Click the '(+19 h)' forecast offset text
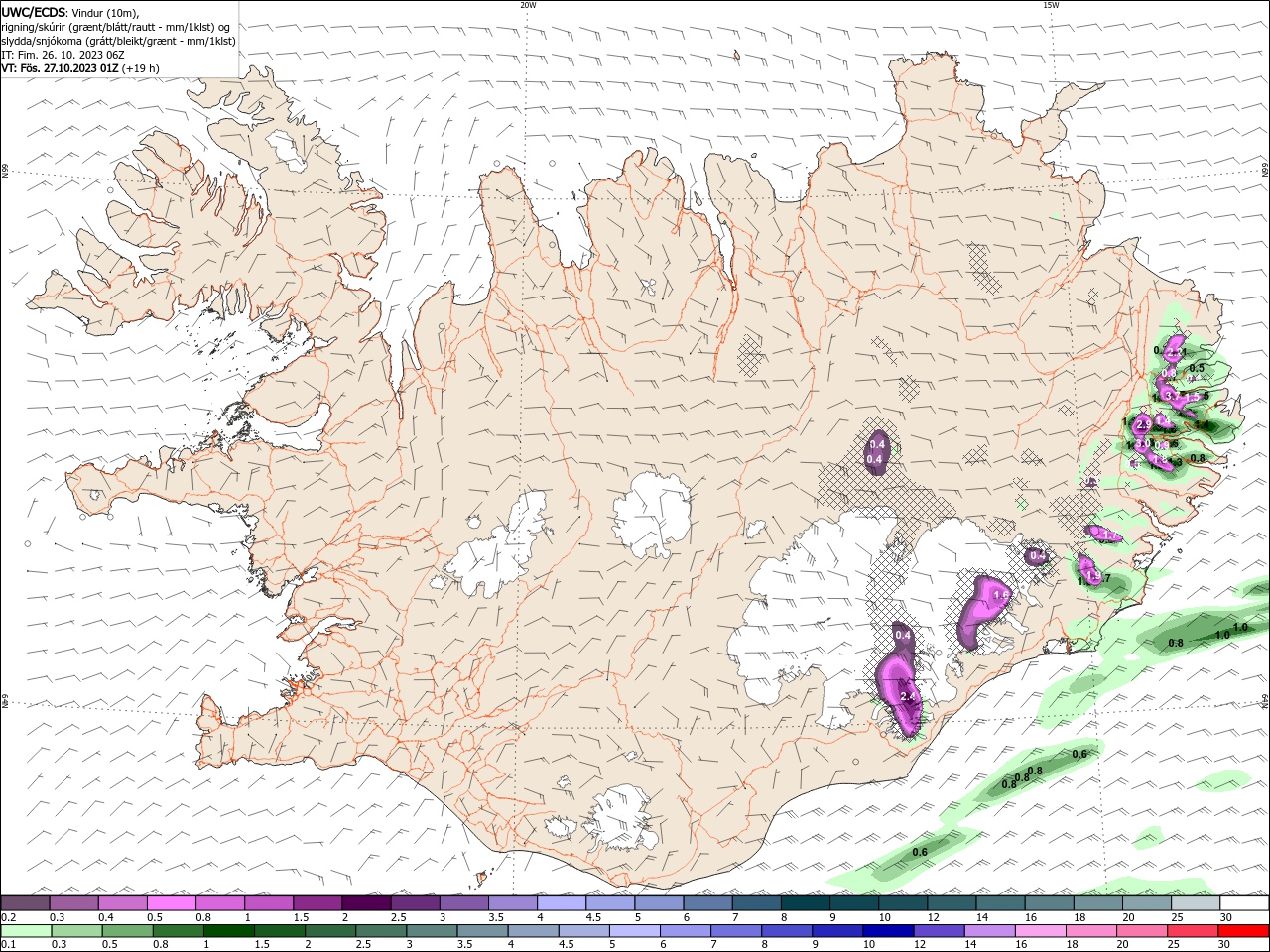This screenshot has height=952, width=1270. click(x=141, y=68)
